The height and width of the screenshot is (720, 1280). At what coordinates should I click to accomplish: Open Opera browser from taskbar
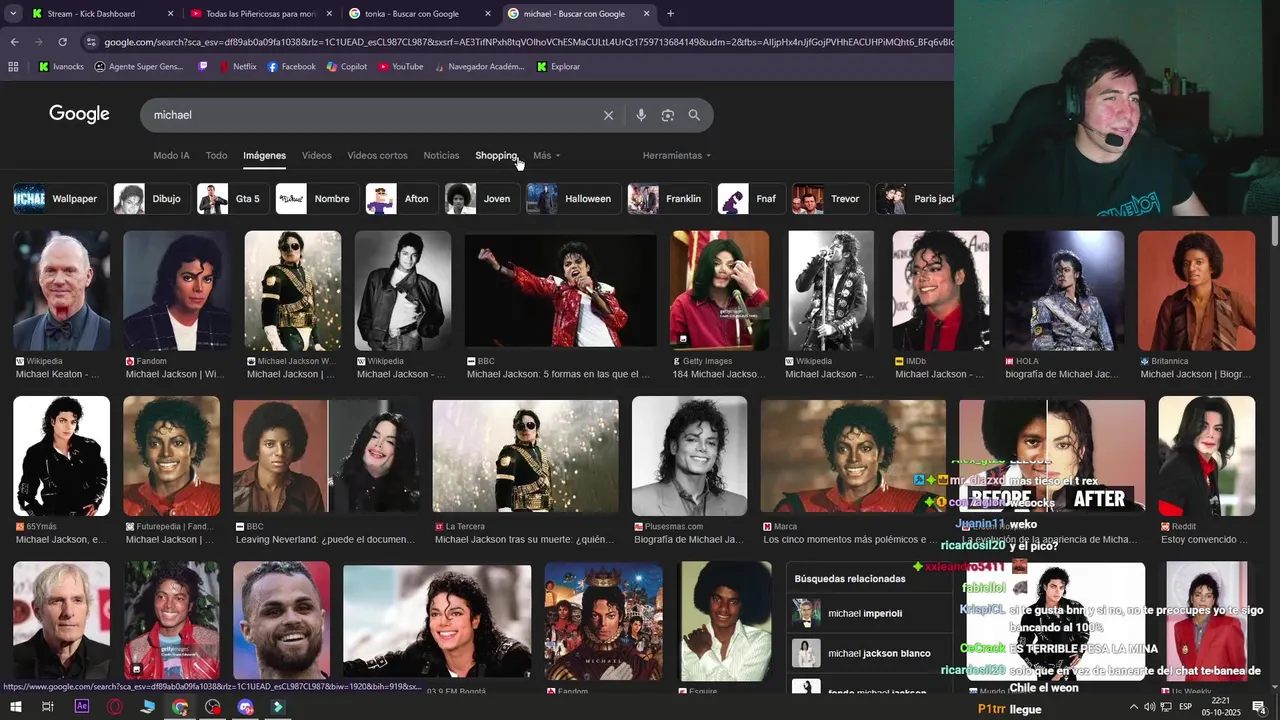(115, 708)
